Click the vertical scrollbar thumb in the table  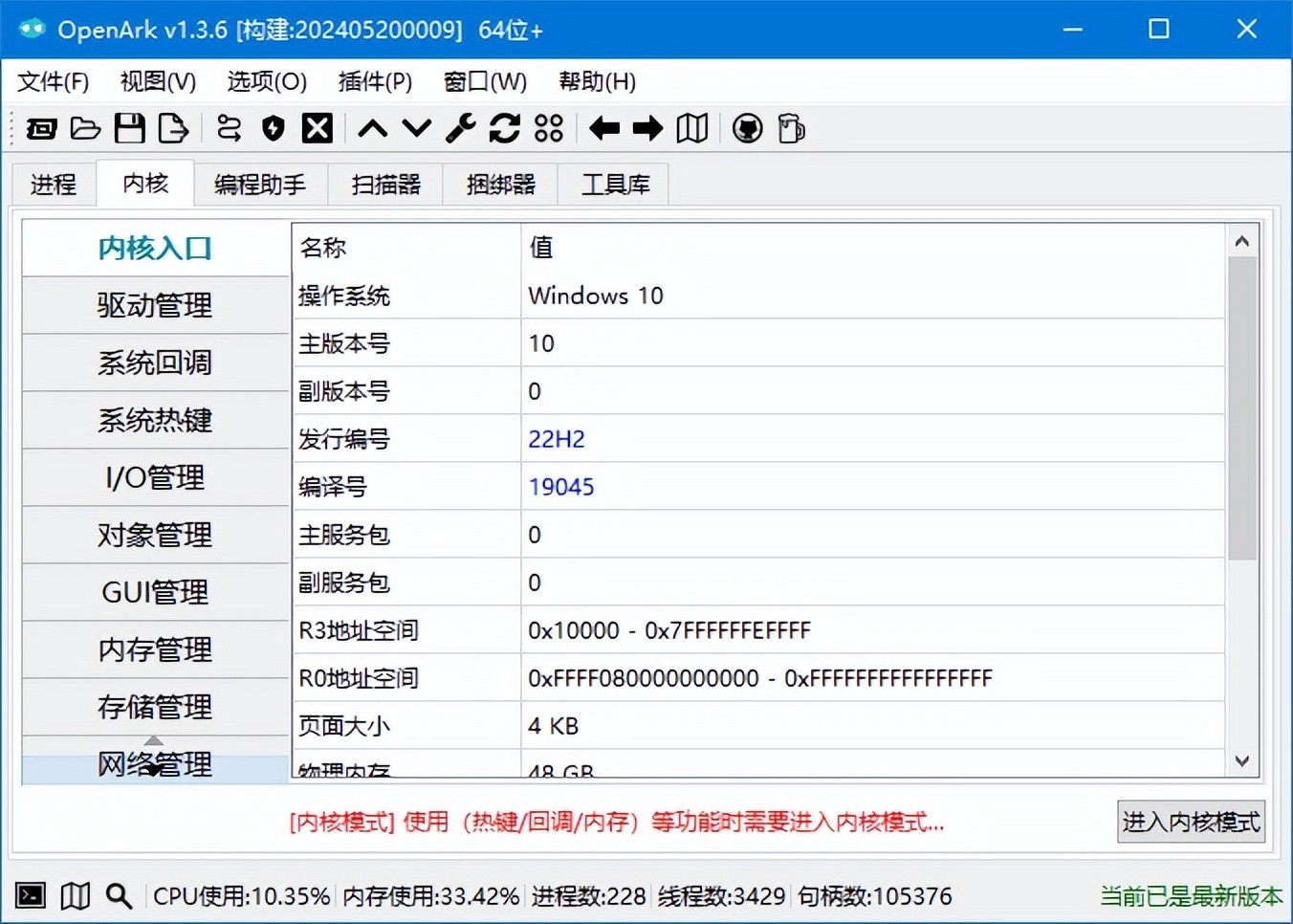coord(1241,407)
